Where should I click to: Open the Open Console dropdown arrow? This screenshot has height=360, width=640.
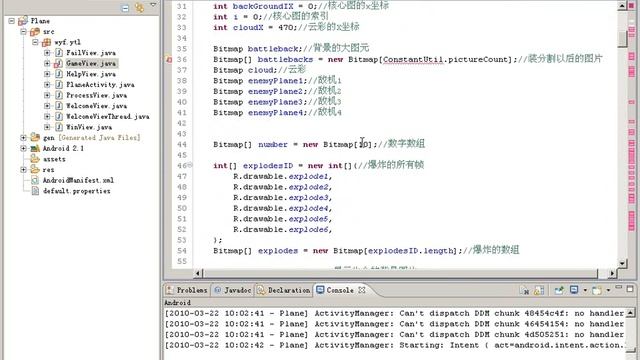click(x=608, y=290)
